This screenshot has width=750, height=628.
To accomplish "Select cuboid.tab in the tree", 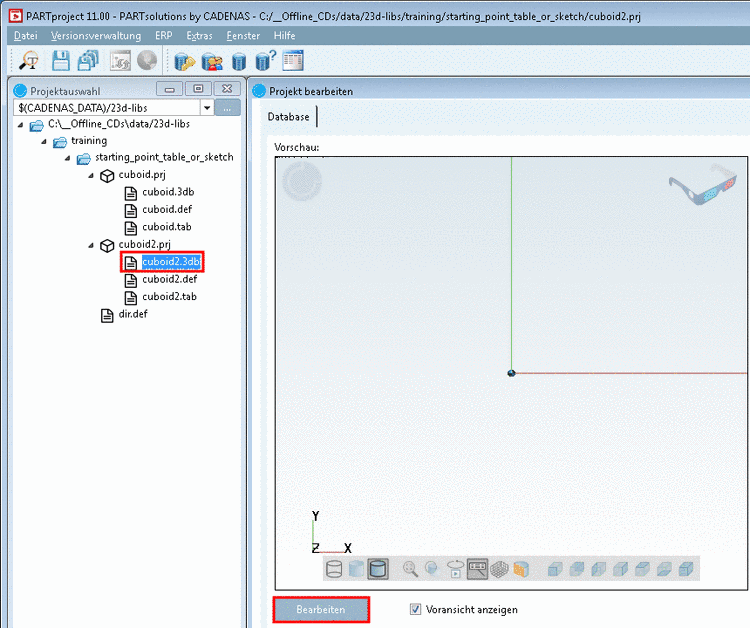I will click(x=166, y=227).
